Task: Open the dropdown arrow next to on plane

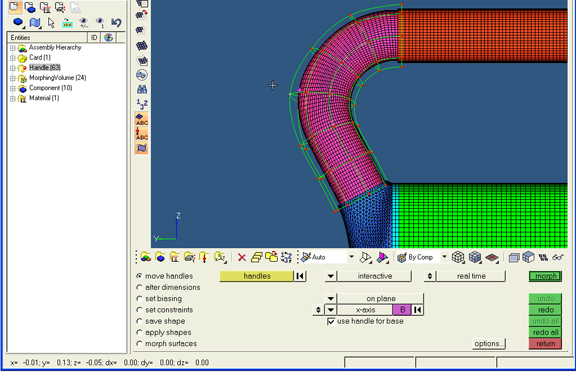Action: tap(331, 299)
